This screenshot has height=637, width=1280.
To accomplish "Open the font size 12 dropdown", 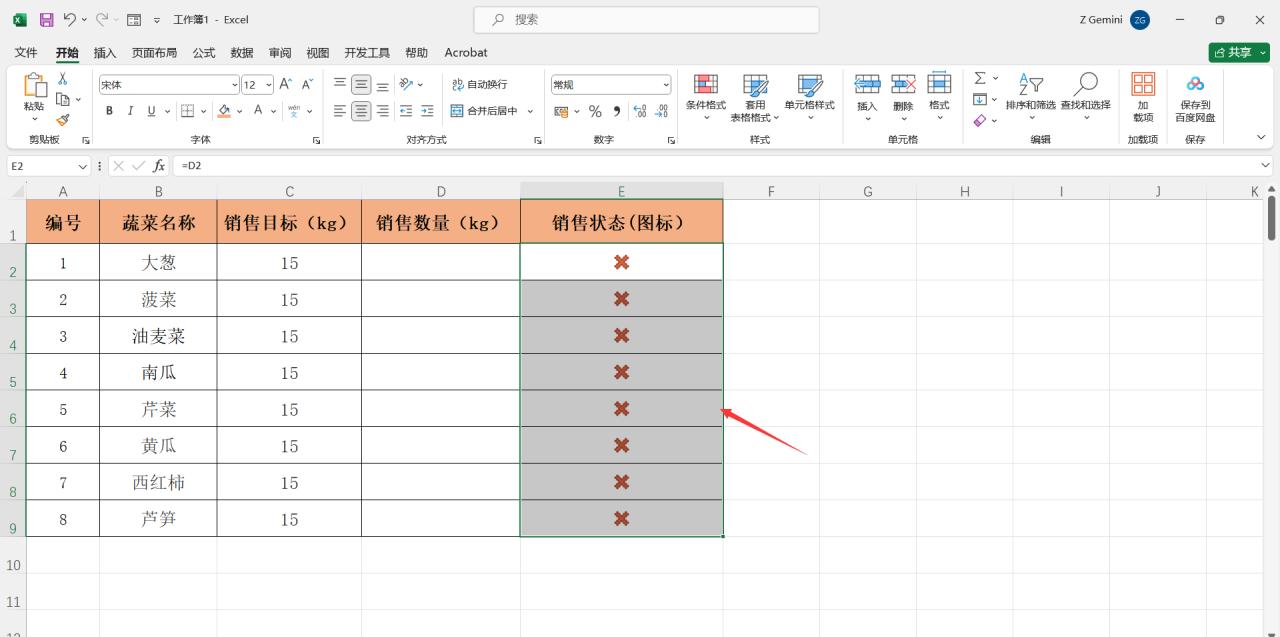I will (268, 85).
